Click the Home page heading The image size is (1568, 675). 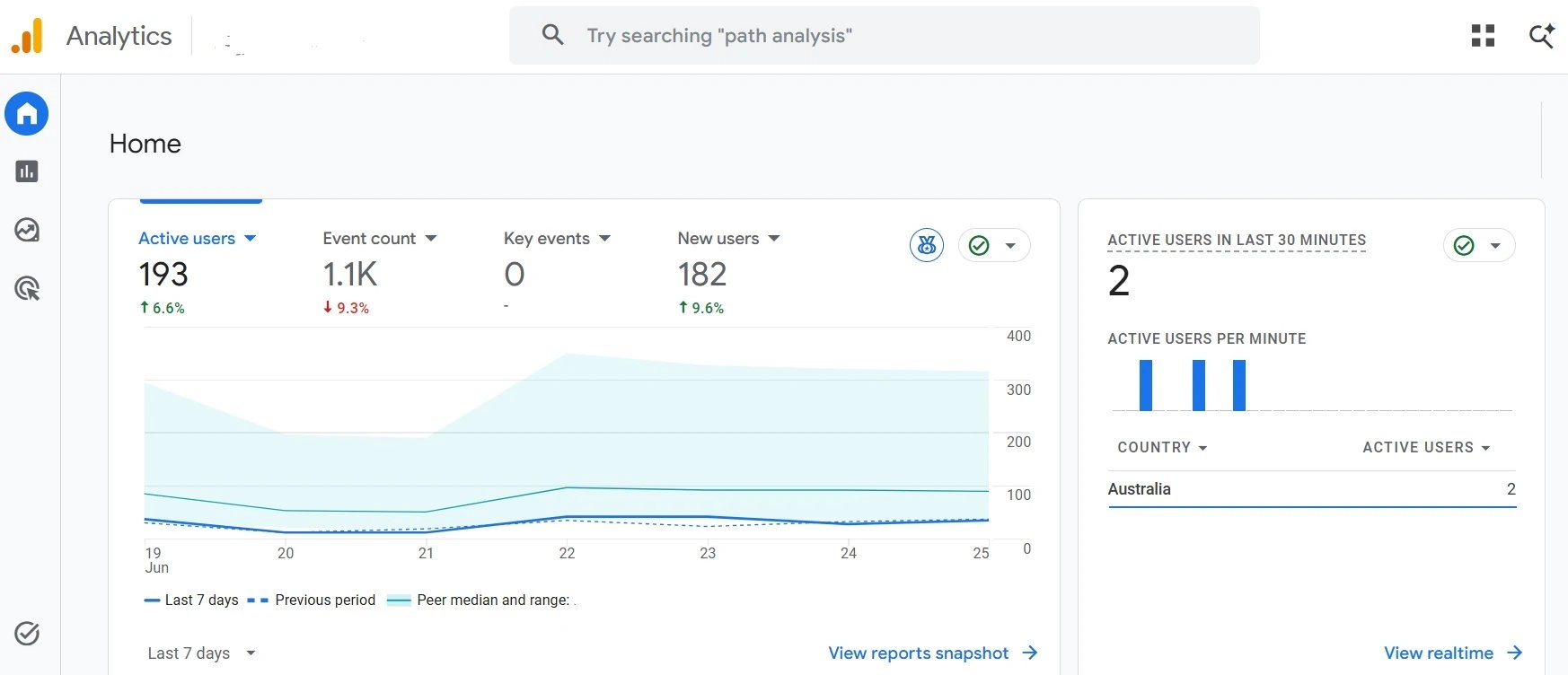[145, 144]
